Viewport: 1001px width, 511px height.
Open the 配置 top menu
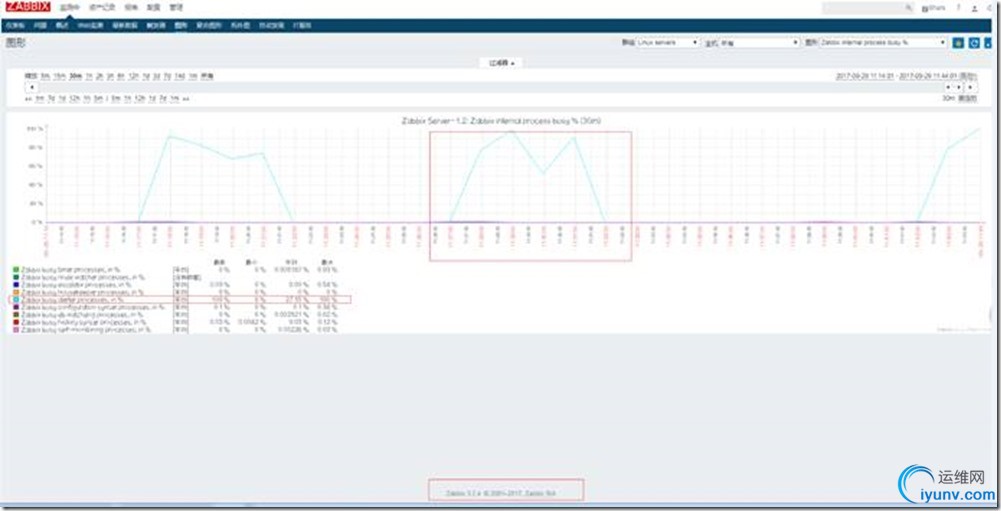click(x=153, y=8)
